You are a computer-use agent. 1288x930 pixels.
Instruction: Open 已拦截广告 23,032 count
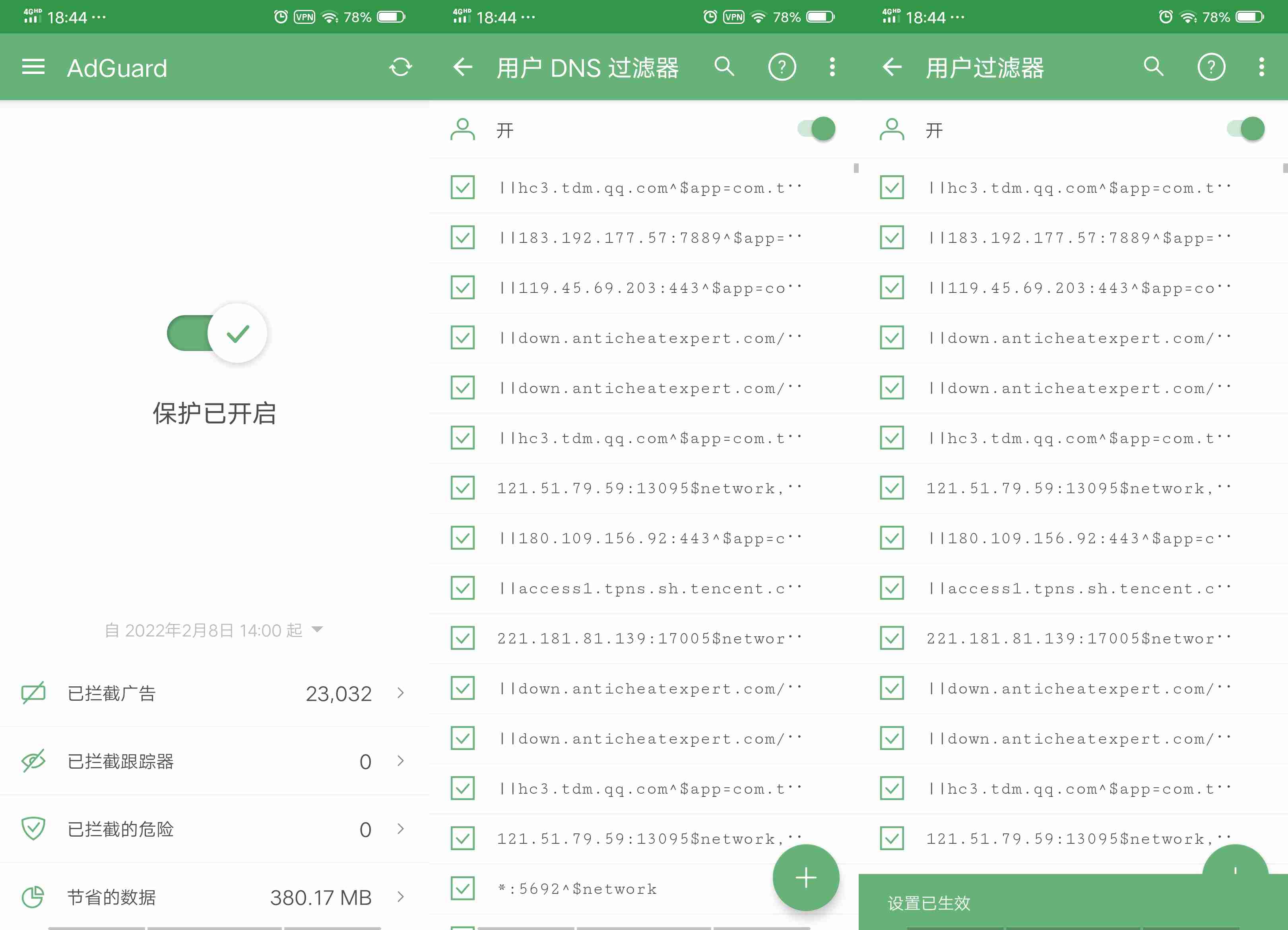(x=338, y=693)
